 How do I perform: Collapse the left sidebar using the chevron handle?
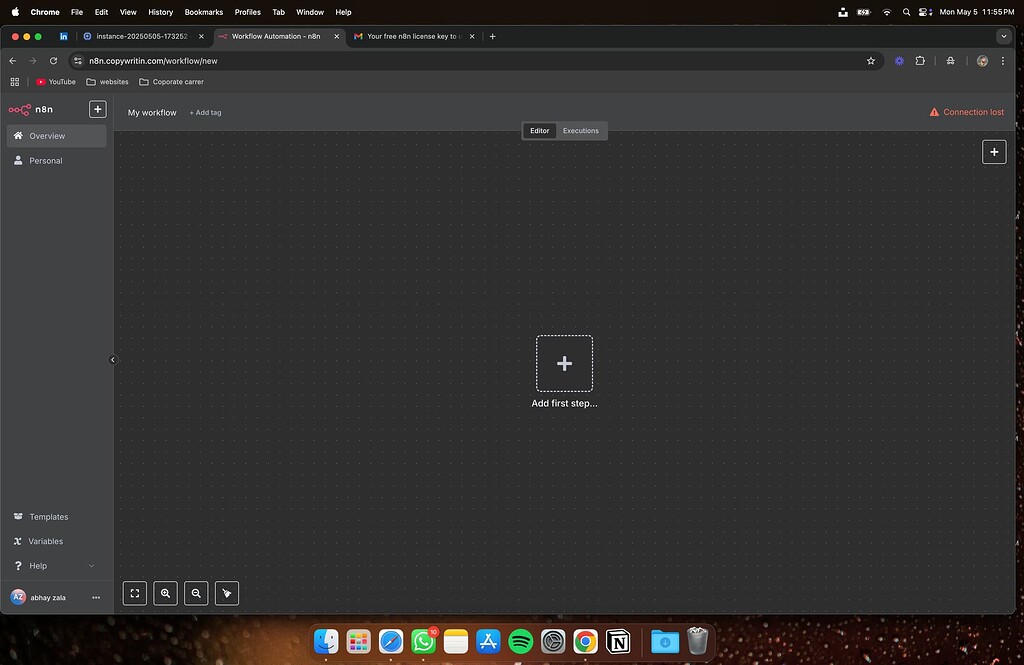coord(113,359)
